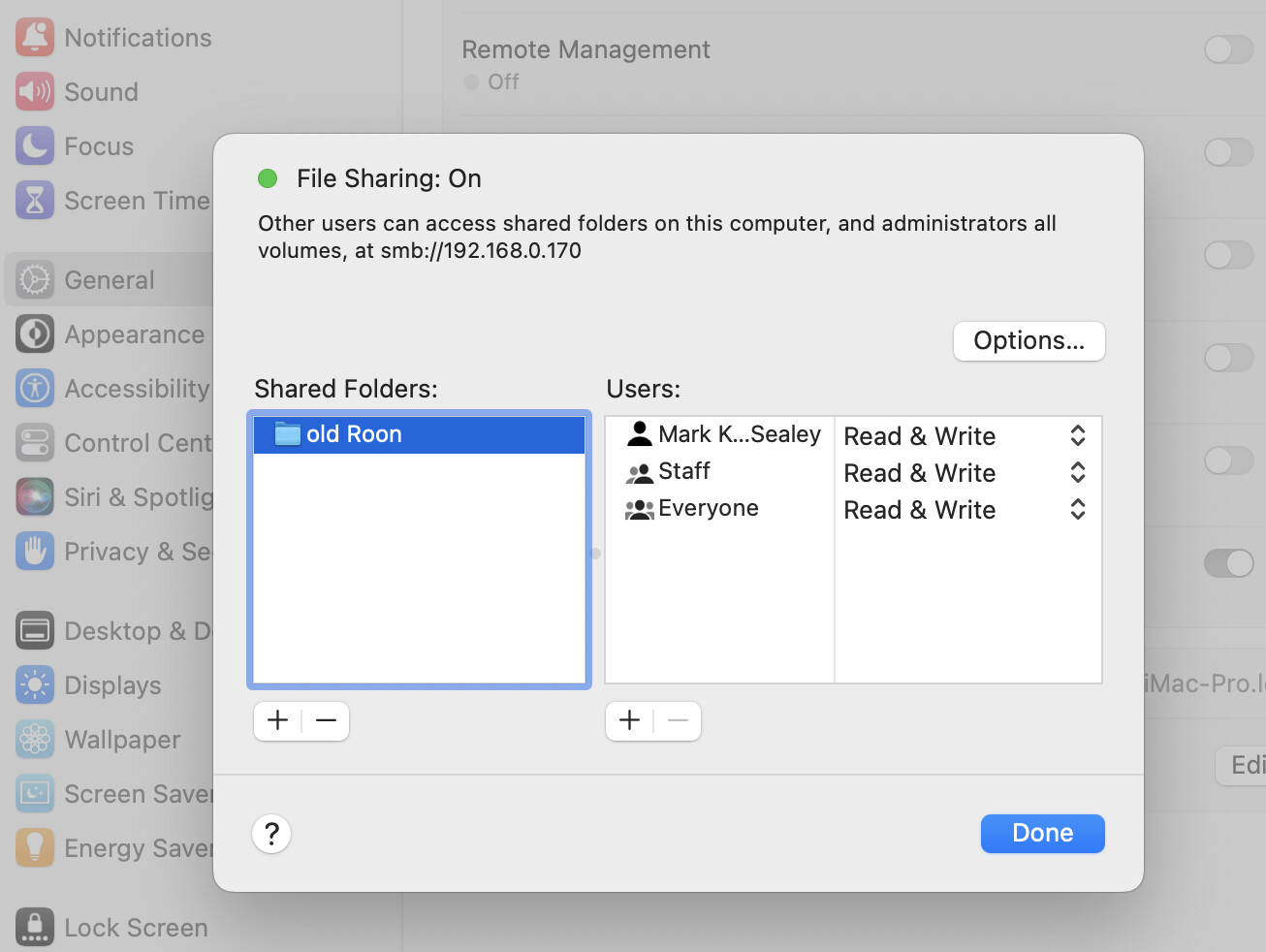Click the remove shared folder minus button
Viewport: 1266px width, 952px height.
pyautogui.click(x=326, y=720)
